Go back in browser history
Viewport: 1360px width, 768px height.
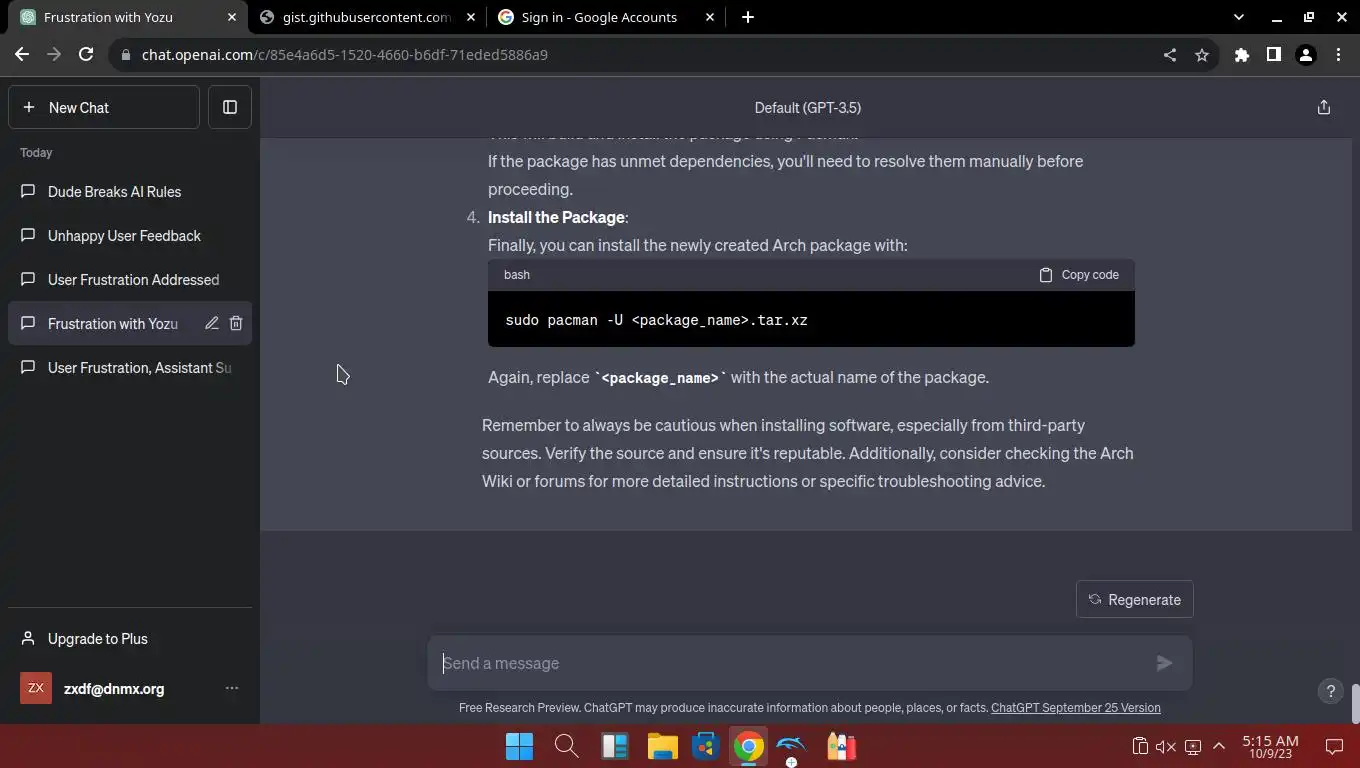point(22,55)
